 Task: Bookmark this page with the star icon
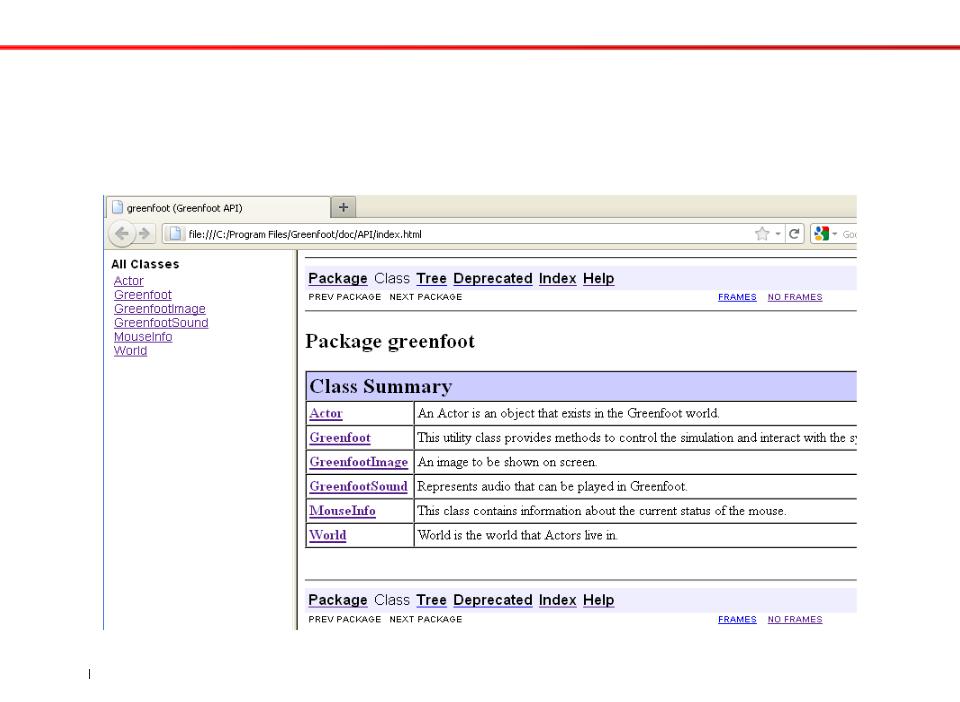click(x=762, y=234)
